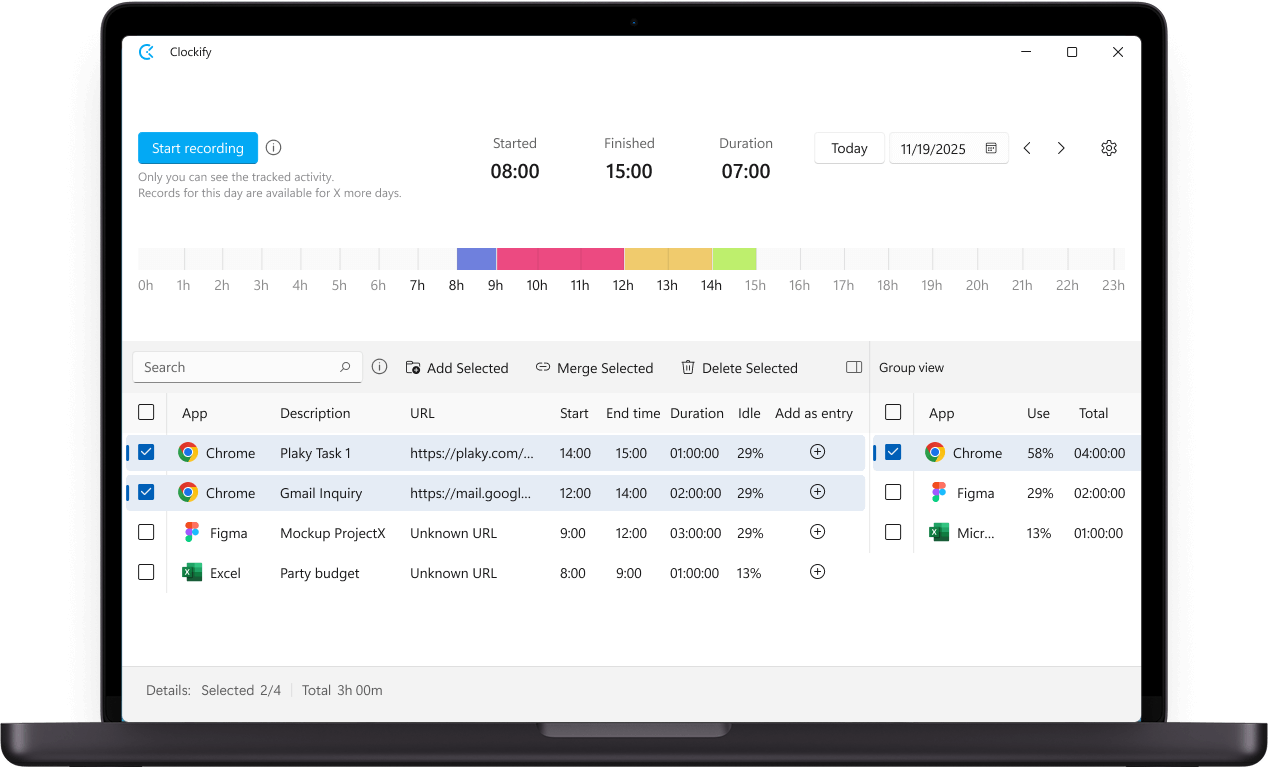Sort Group view by Total column

[x=1093, y=413]
